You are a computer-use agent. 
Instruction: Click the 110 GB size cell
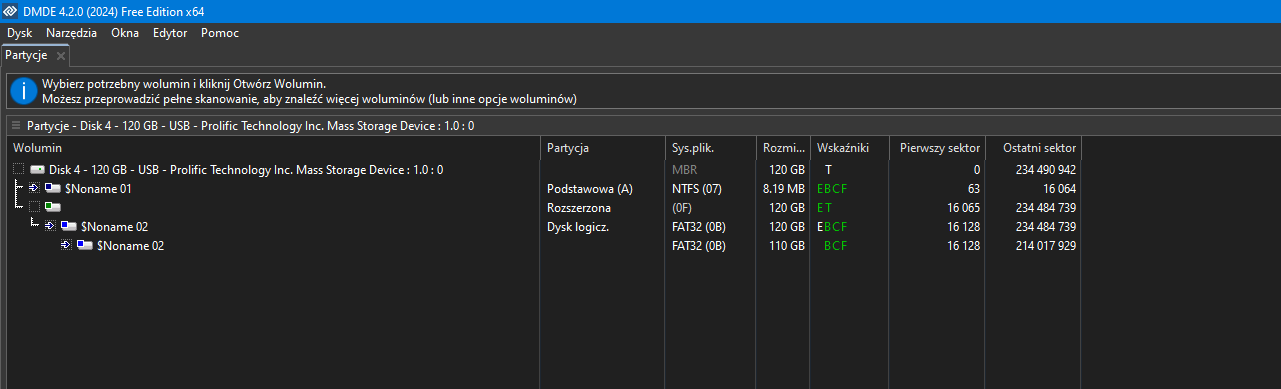(x=787, y=246)
